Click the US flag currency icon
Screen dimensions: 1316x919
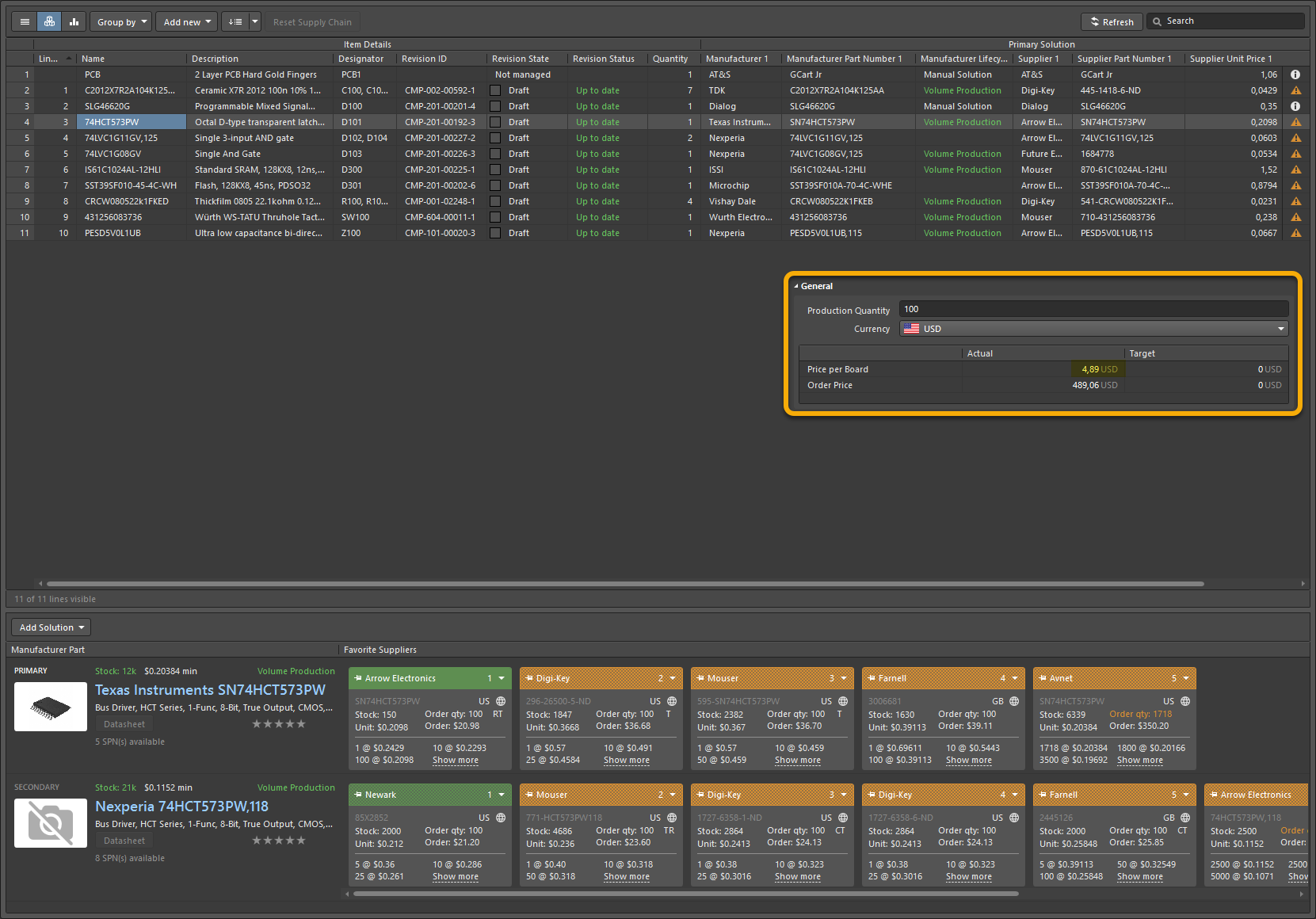click(x=911, y=329)
